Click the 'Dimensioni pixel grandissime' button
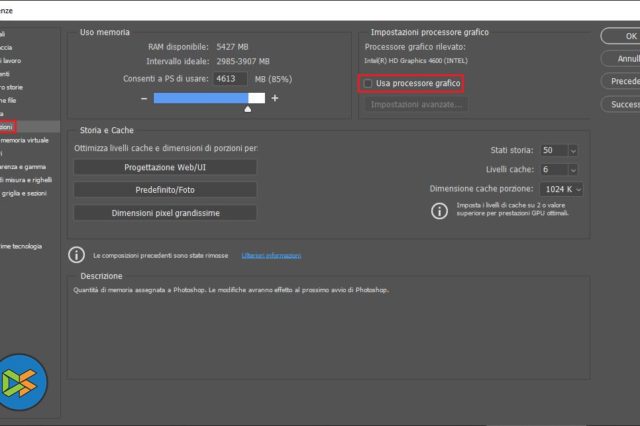 165,213
